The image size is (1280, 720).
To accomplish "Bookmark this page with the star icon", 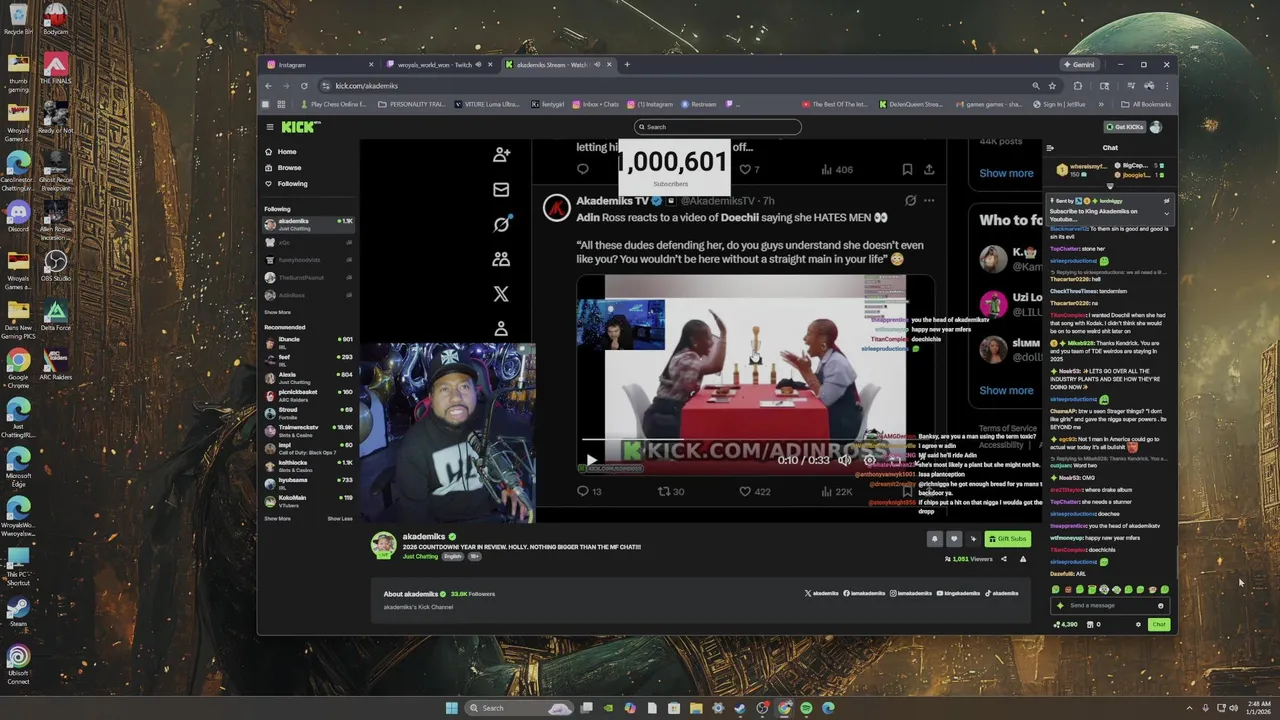I will [1052, 86].
